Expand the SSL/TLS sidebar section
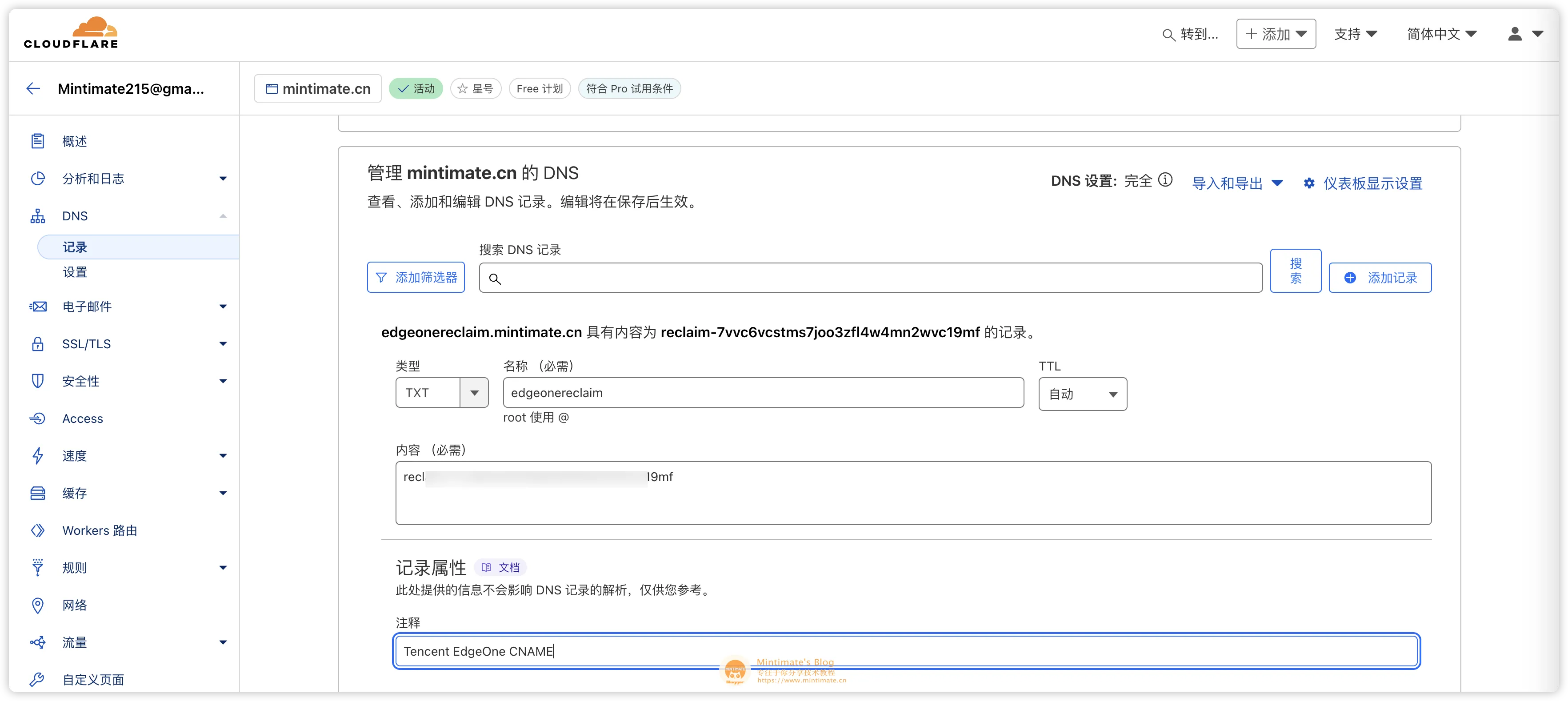 click(x=223, y=344)
